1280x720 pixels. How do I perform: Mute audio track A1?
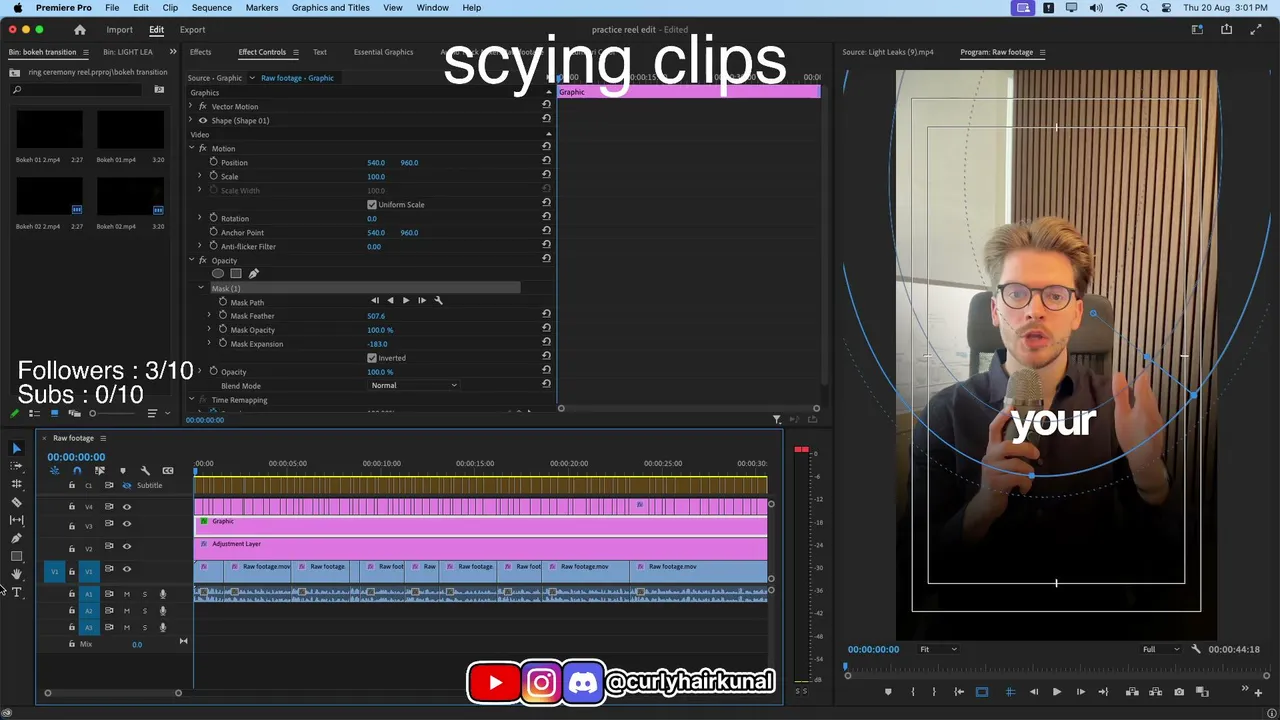[x=126, y=594]
